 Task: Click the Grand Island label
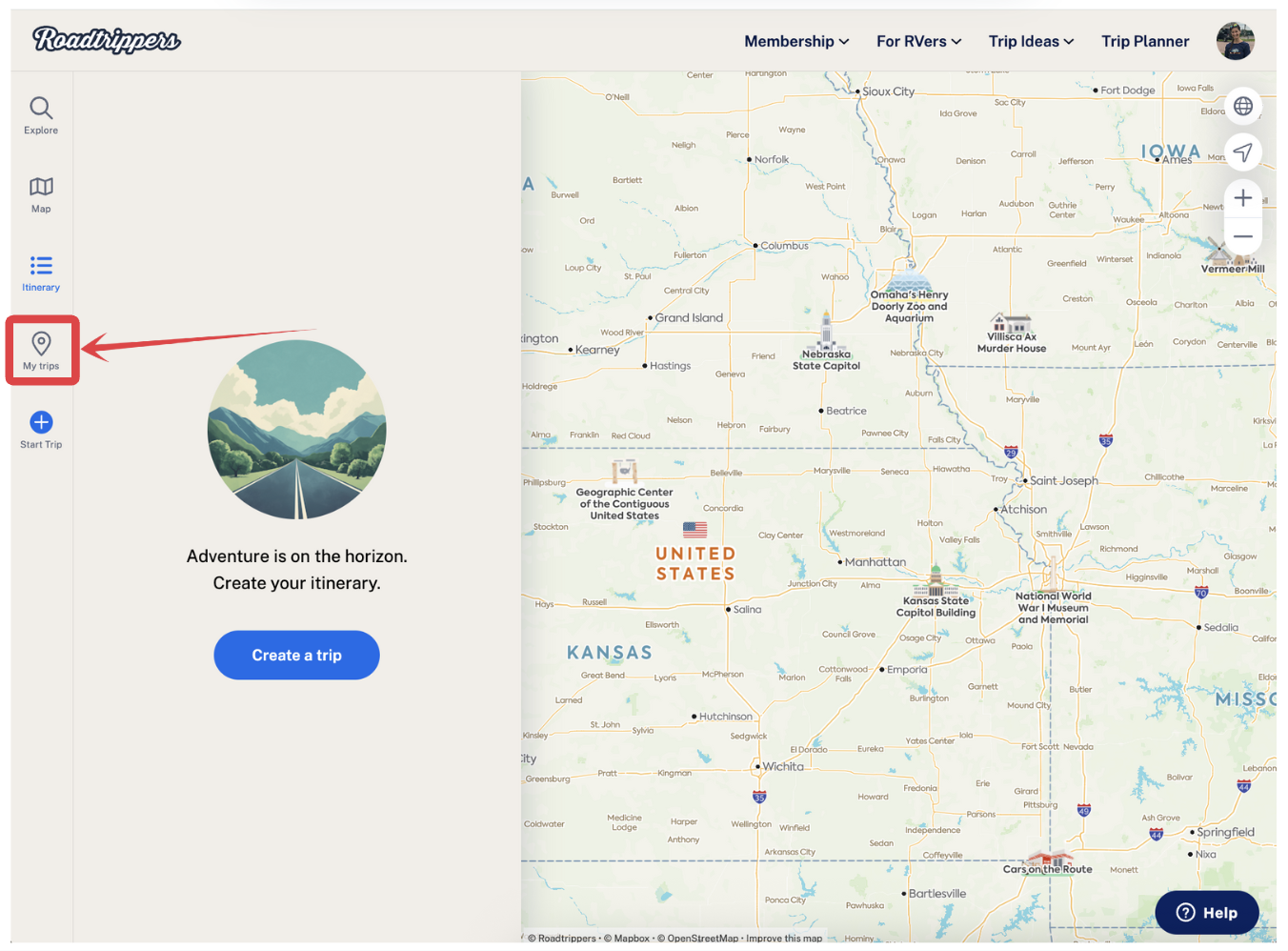689,317
